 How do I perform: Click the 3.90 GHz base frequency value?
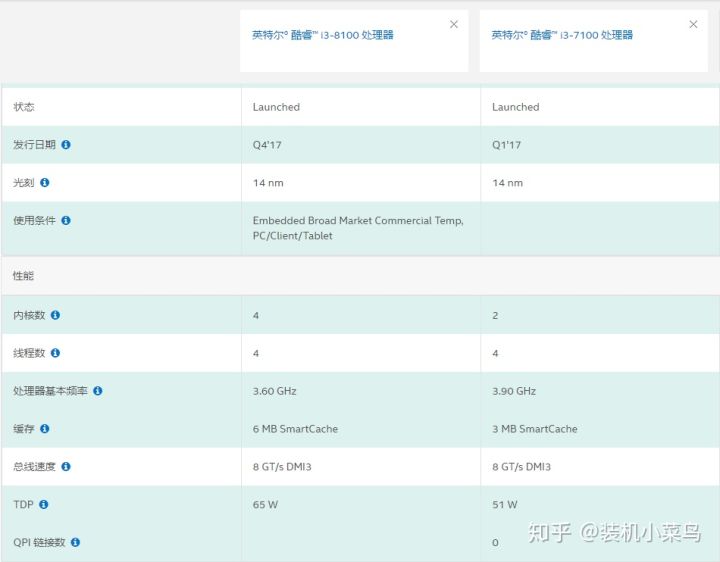tap(514, 391)
